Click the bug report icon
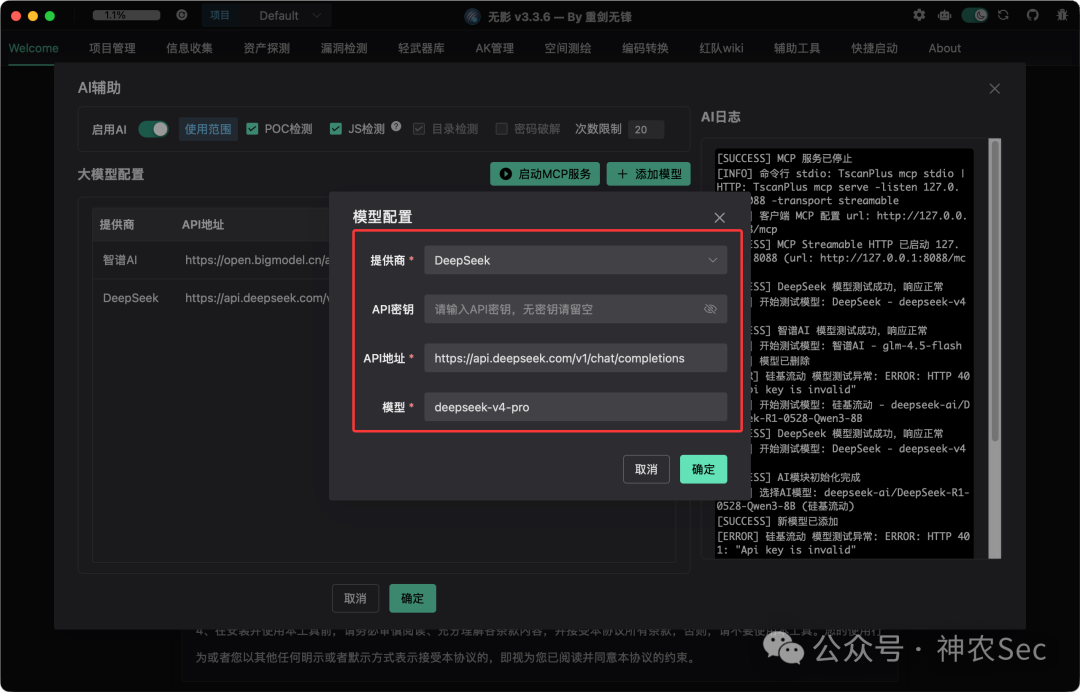Image resolution: width=1080 pixels, height=692 pixels. (x=1062, y=15)
